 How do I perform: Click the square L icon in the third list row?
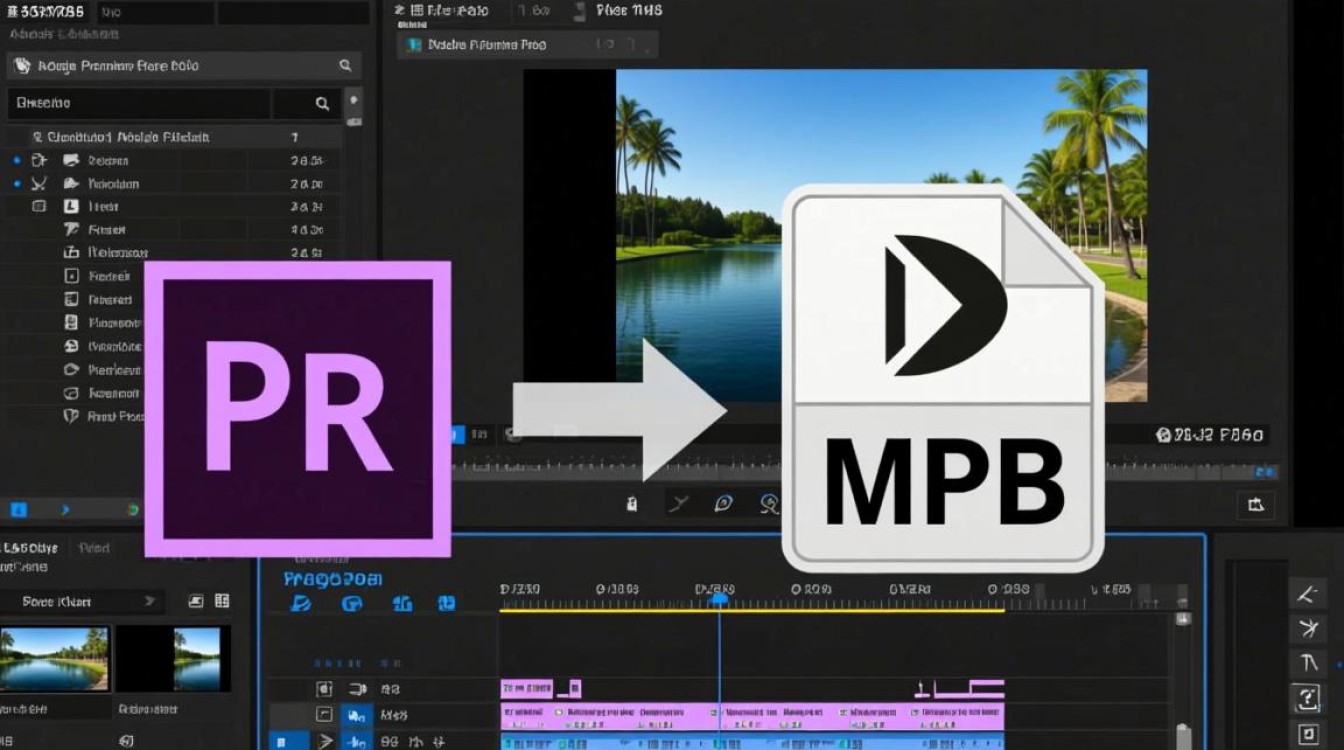71,206
